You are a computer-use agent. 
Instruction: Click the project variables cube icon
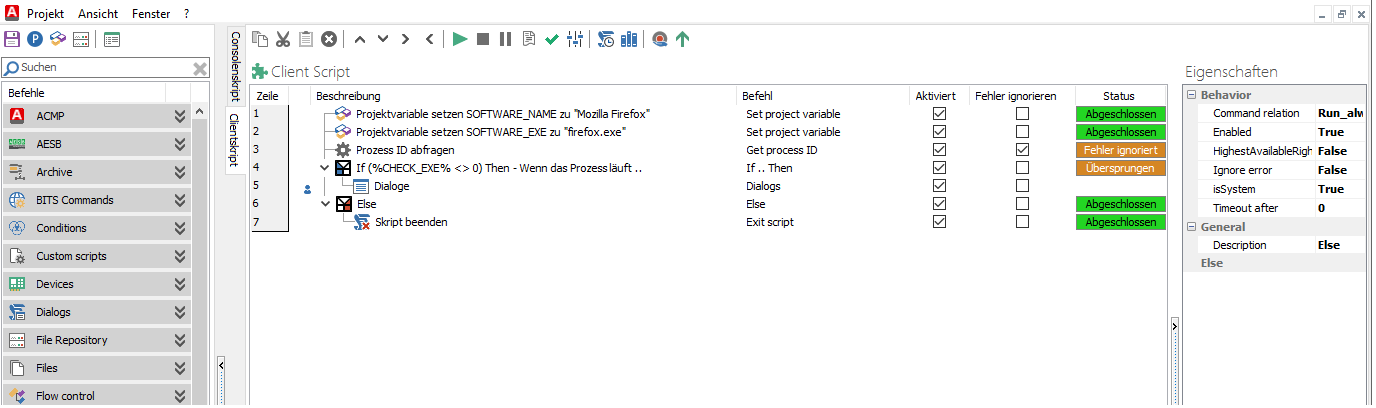coord(58,39)
